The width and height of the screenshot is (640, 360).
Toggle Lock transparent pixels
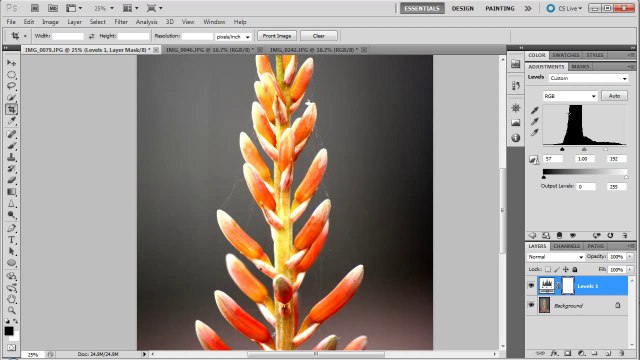tap(548, 269)
